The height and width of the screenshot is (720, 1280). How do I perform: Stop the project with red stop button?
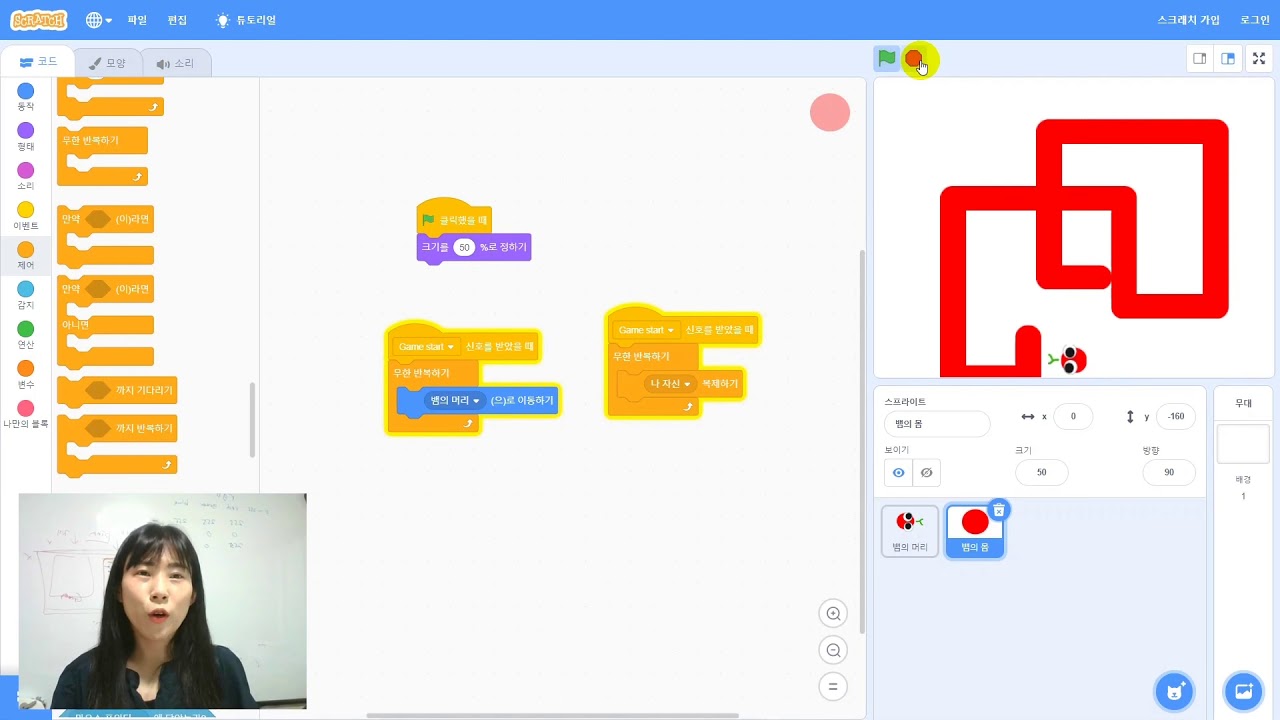[913, 59]
